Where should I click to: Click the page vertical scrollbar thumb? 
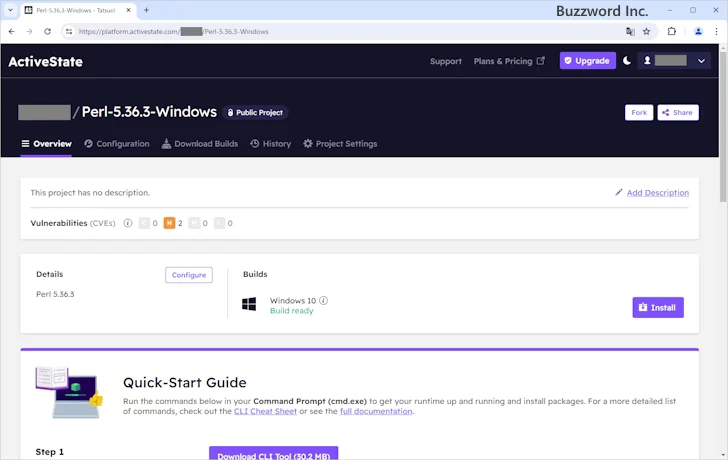(x=723, y=126)
